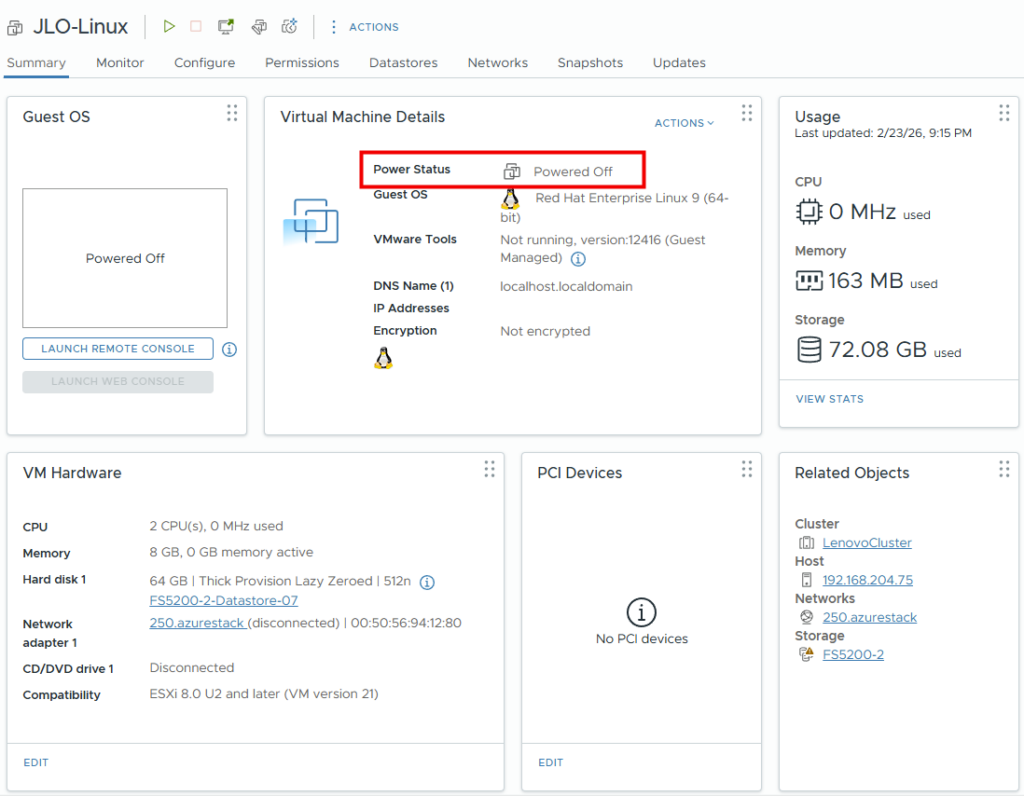Viewport: 1024px width, 796px height.
Task: Open the LenovoCluster cluster link
Action: (x=867, y=543)
